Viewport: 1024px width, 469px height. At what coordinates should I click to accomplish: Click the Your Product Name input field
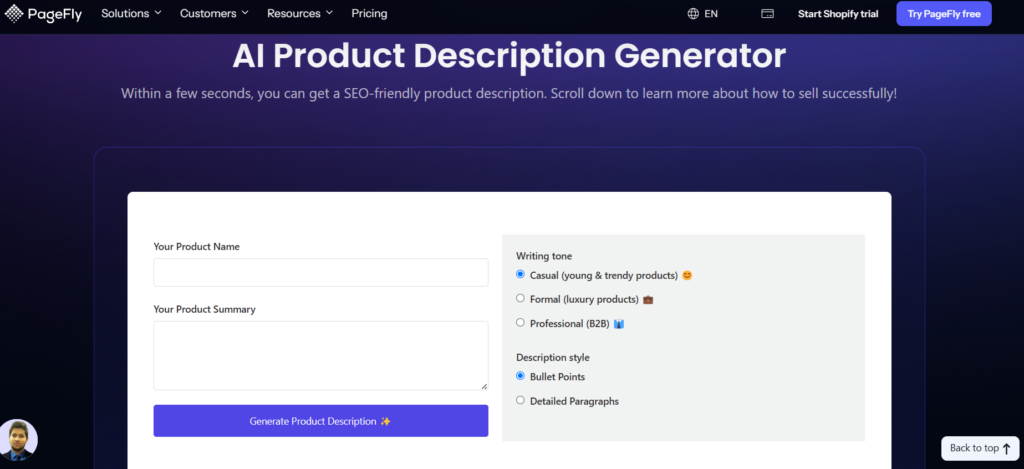pyautogui.click(x=321, y=272)
